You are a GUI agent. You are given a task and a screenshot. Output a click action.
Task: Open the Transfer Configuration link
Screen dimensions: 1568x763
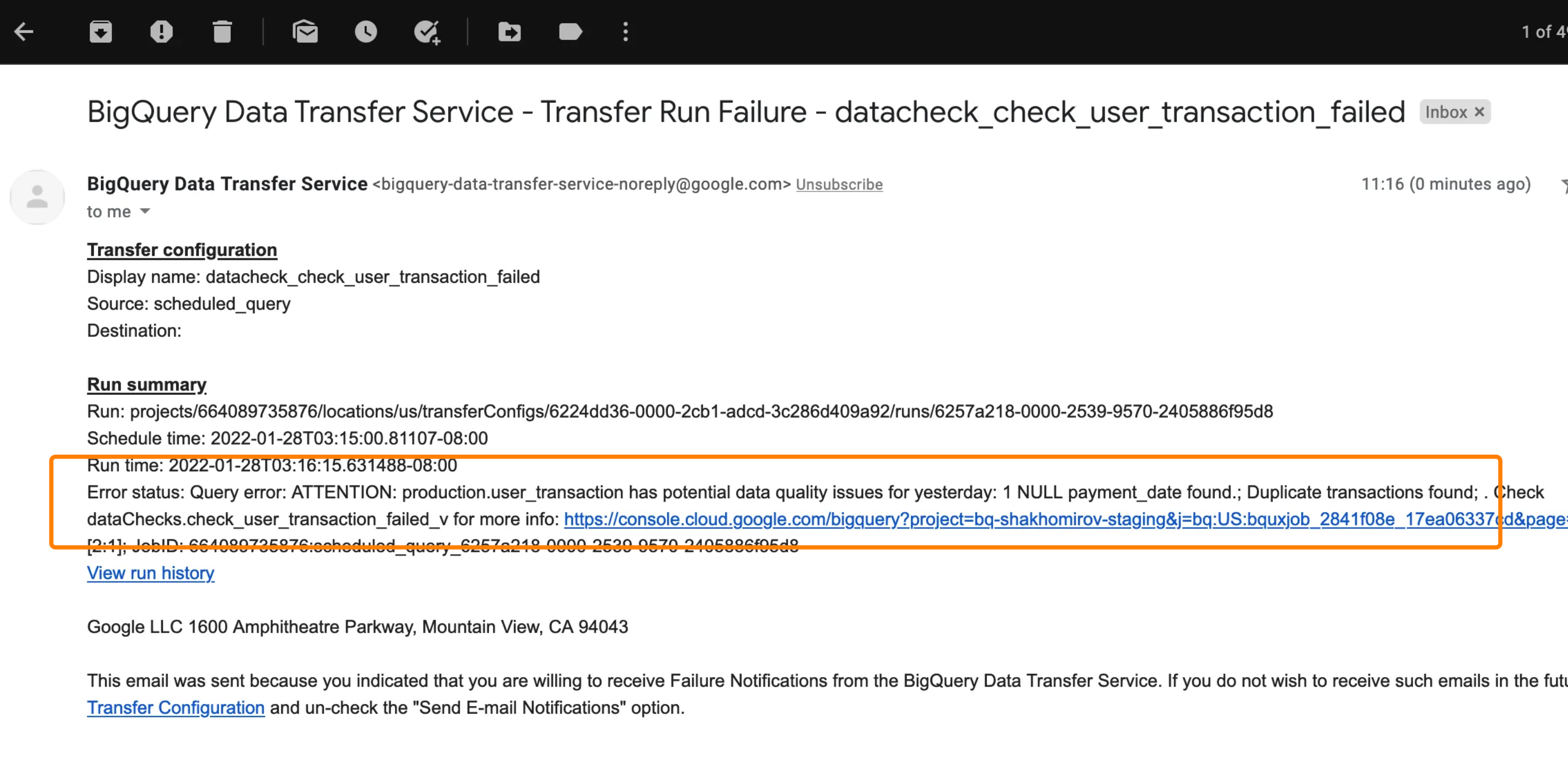[x=176, y=708]
